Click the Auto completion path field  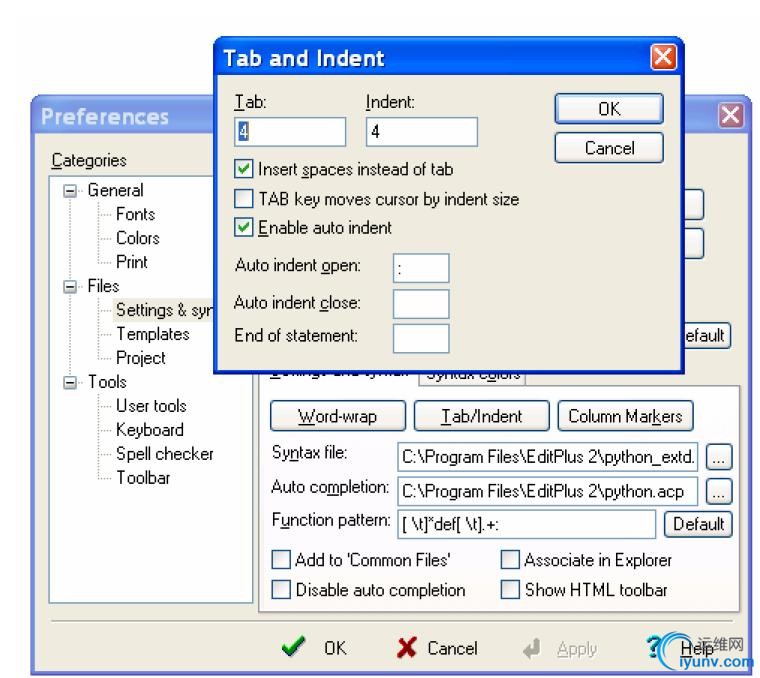[x=548, y=491]
